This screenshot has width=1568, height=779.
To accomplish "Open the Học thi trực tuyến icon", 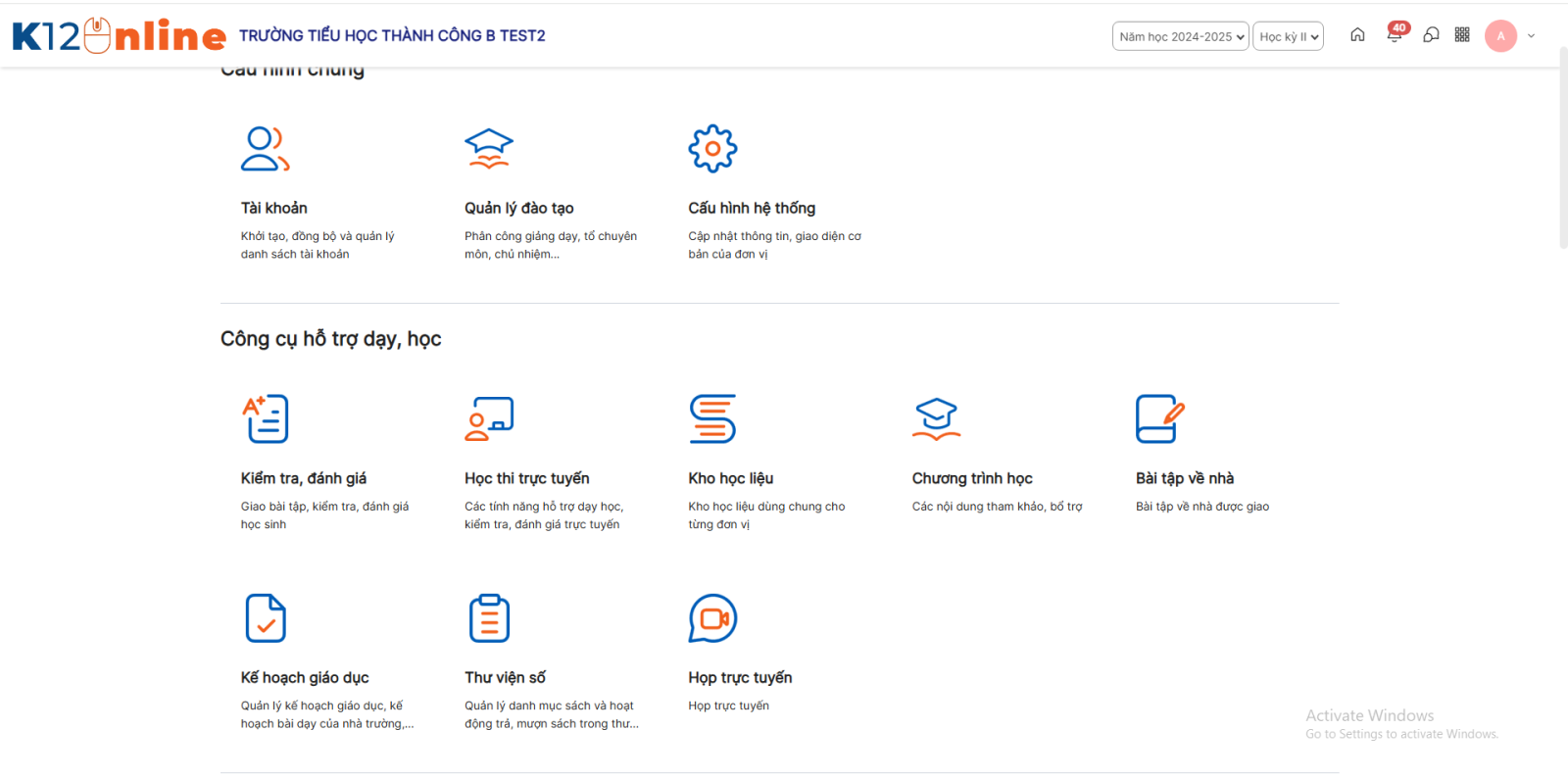I will pos(489,419).
